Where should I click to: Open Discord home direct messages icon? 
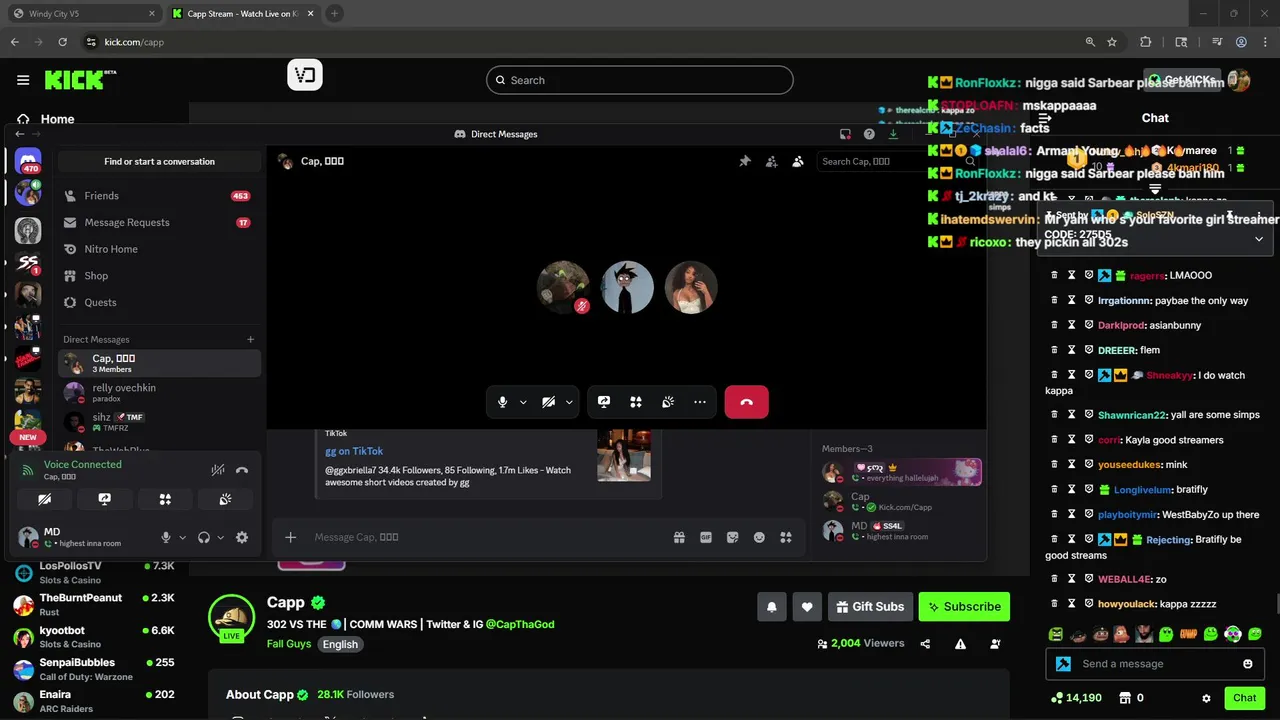(28, 160)
